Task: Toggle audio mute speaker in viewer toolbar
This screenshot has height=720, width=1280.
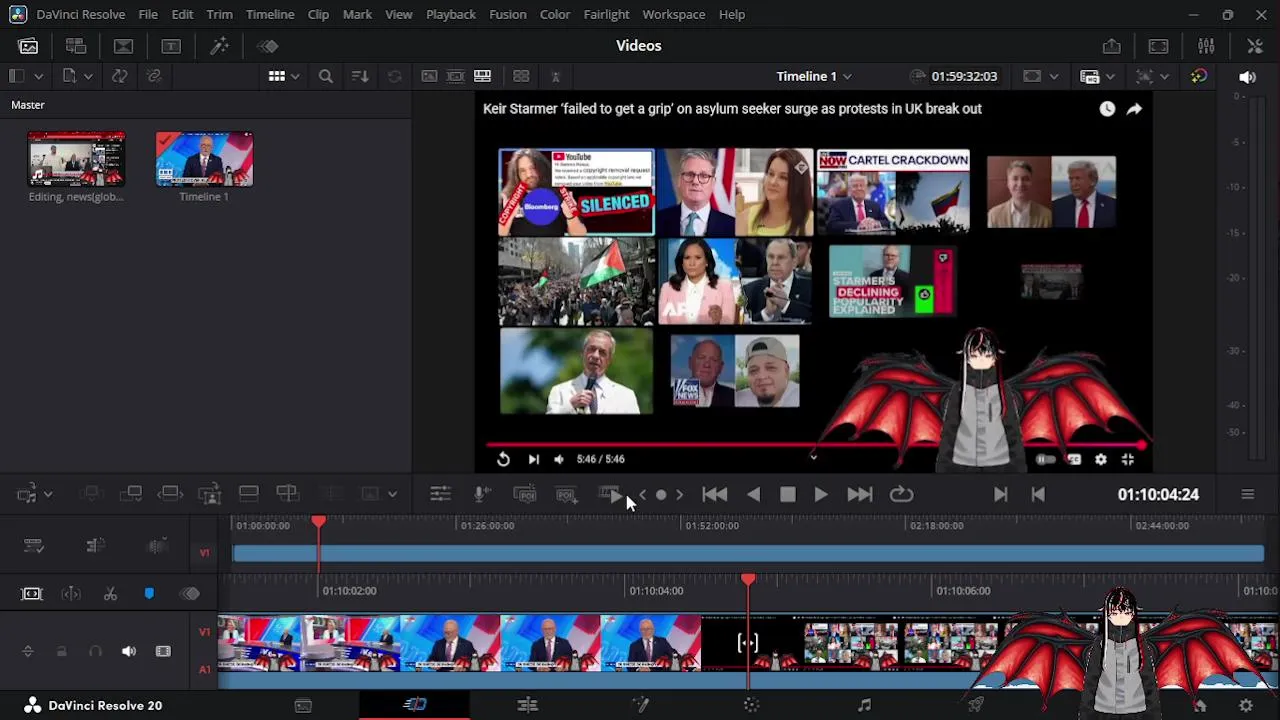Action: pyautogui.click(x=1247, y=77)
